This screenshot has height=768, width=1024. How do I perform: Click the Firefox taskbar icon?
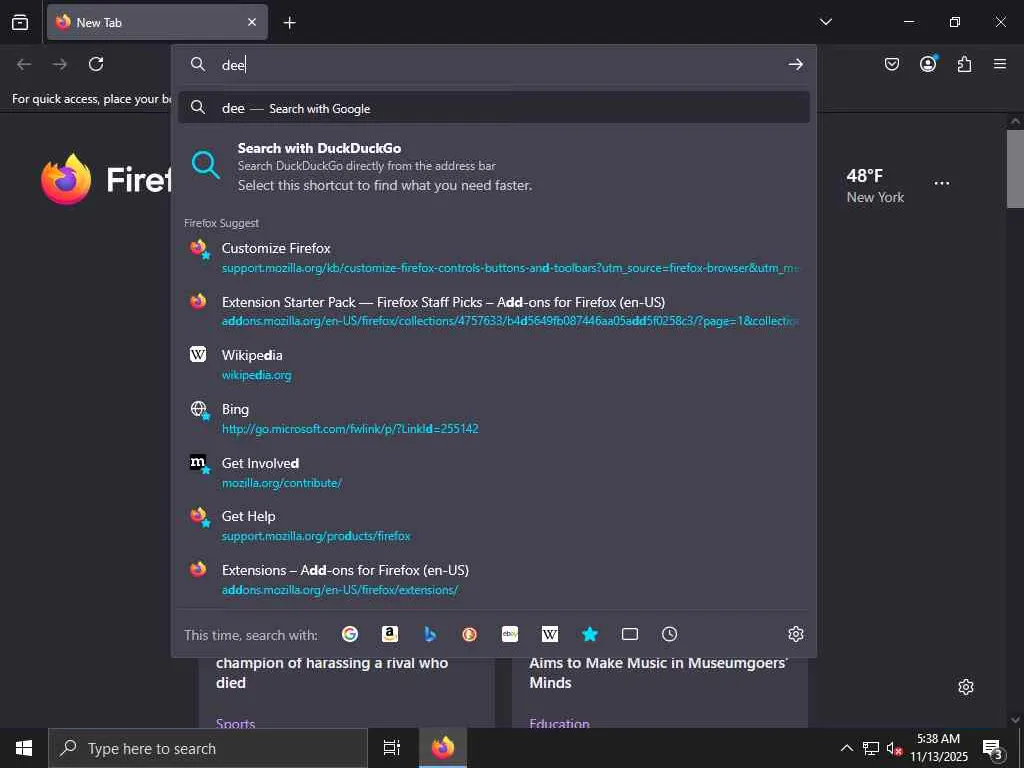tap(443, 748)
